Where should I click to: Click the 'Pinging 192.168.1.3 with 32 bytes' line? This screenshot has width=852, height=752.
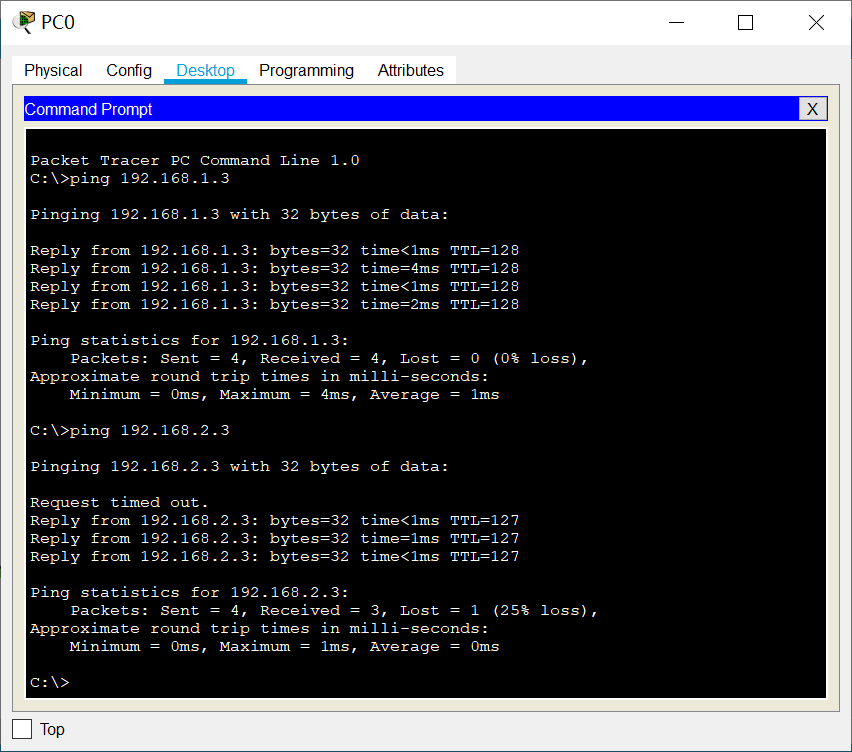[x=240, y=214]
